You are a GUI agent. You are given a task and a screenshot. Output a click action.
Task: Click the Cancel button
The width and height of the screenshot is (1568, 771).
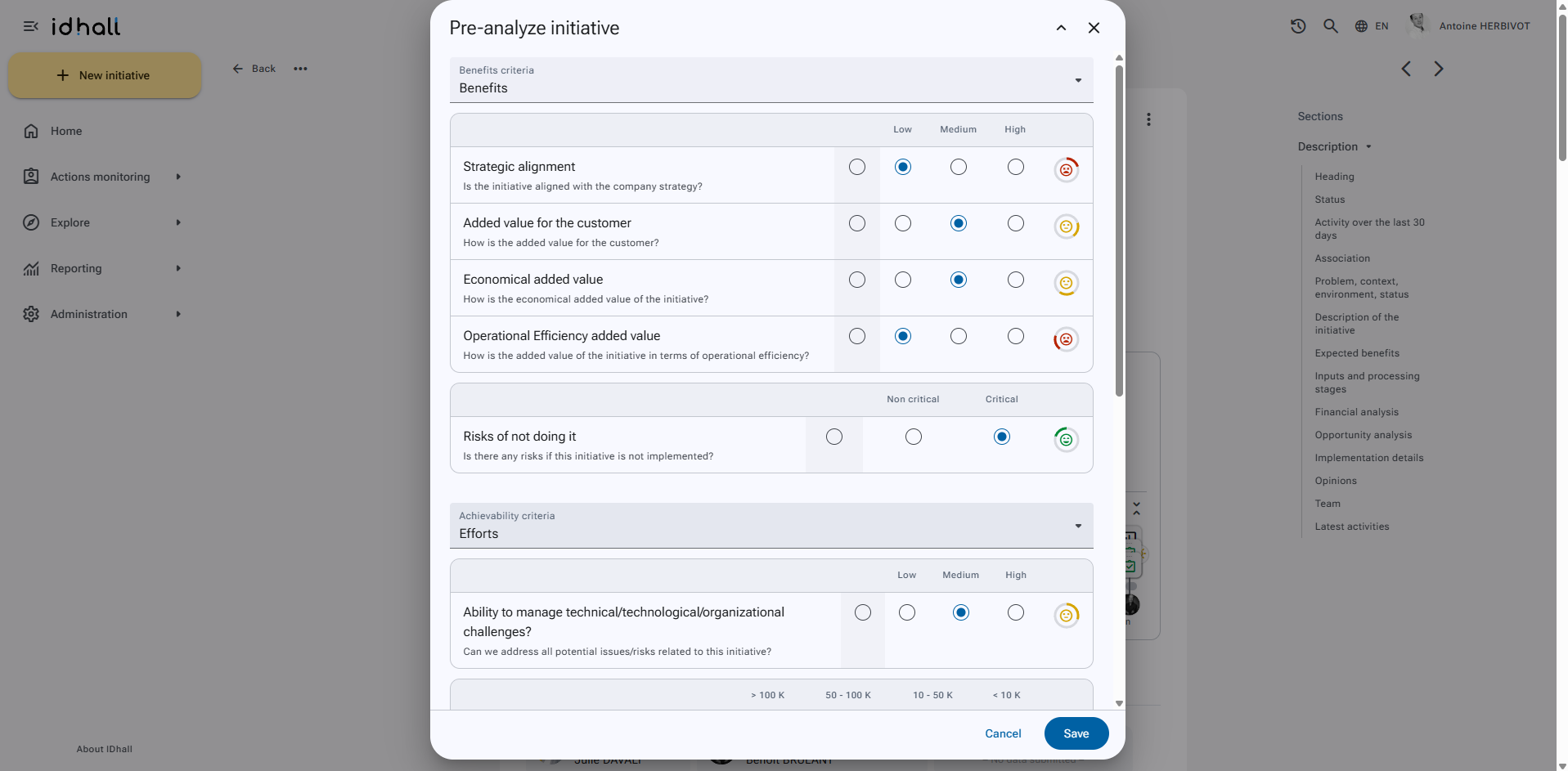click(x=1003, y=733)
